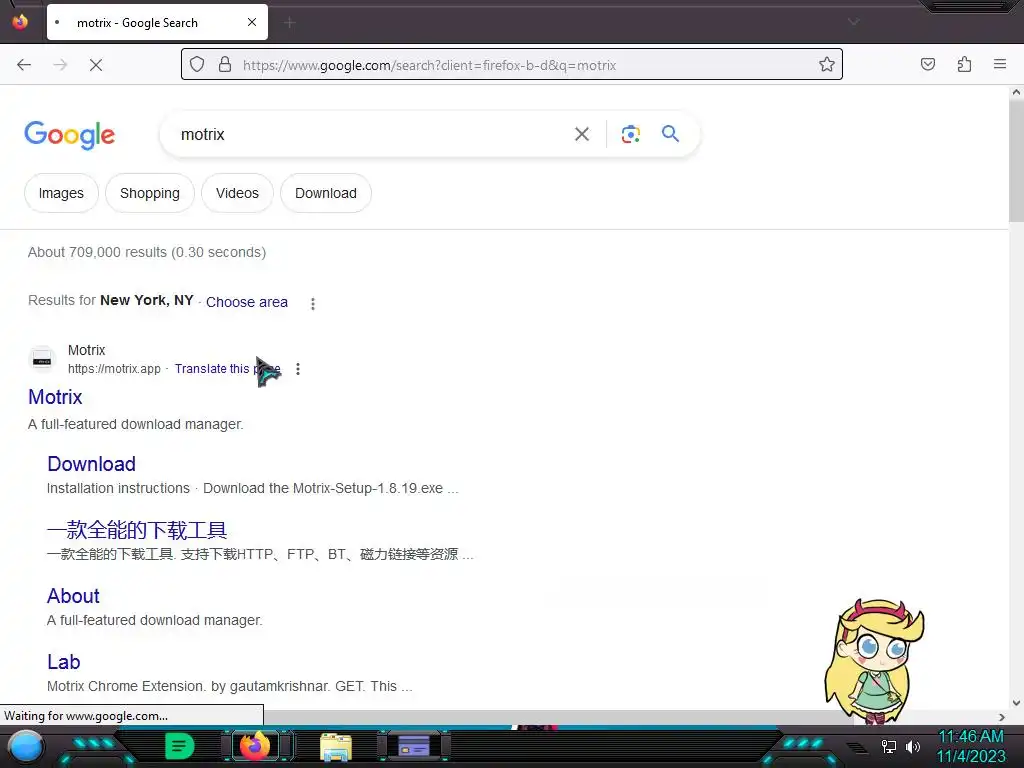List all tabs using the chevron button
The height and width of the screenshot is (768, 1024).
pyautogui.click(x=854, y=22)
